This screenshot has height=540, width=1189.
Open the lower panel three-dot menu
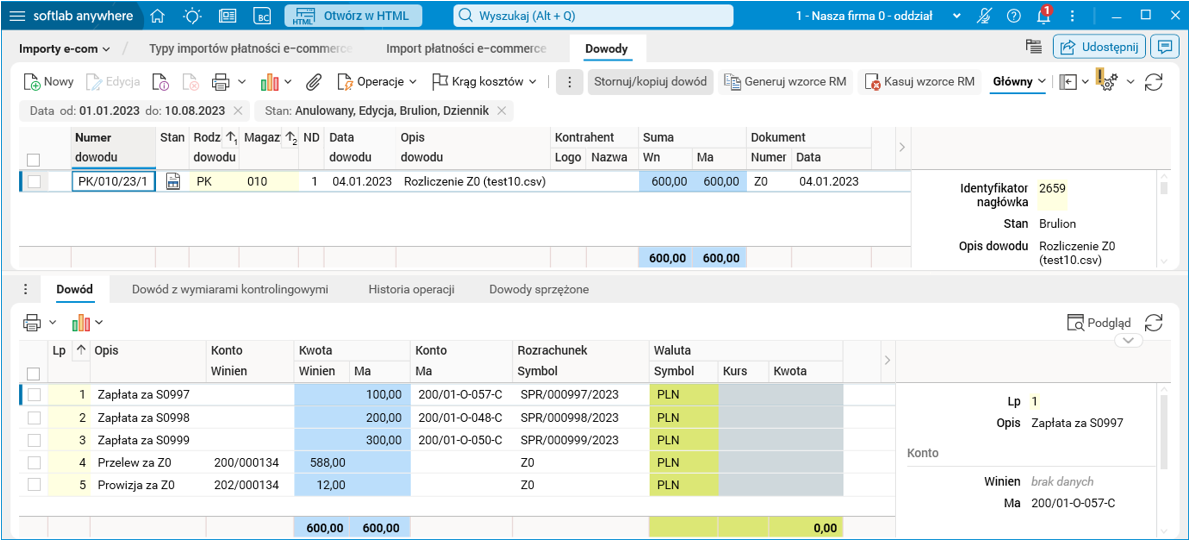click(26, 289)
